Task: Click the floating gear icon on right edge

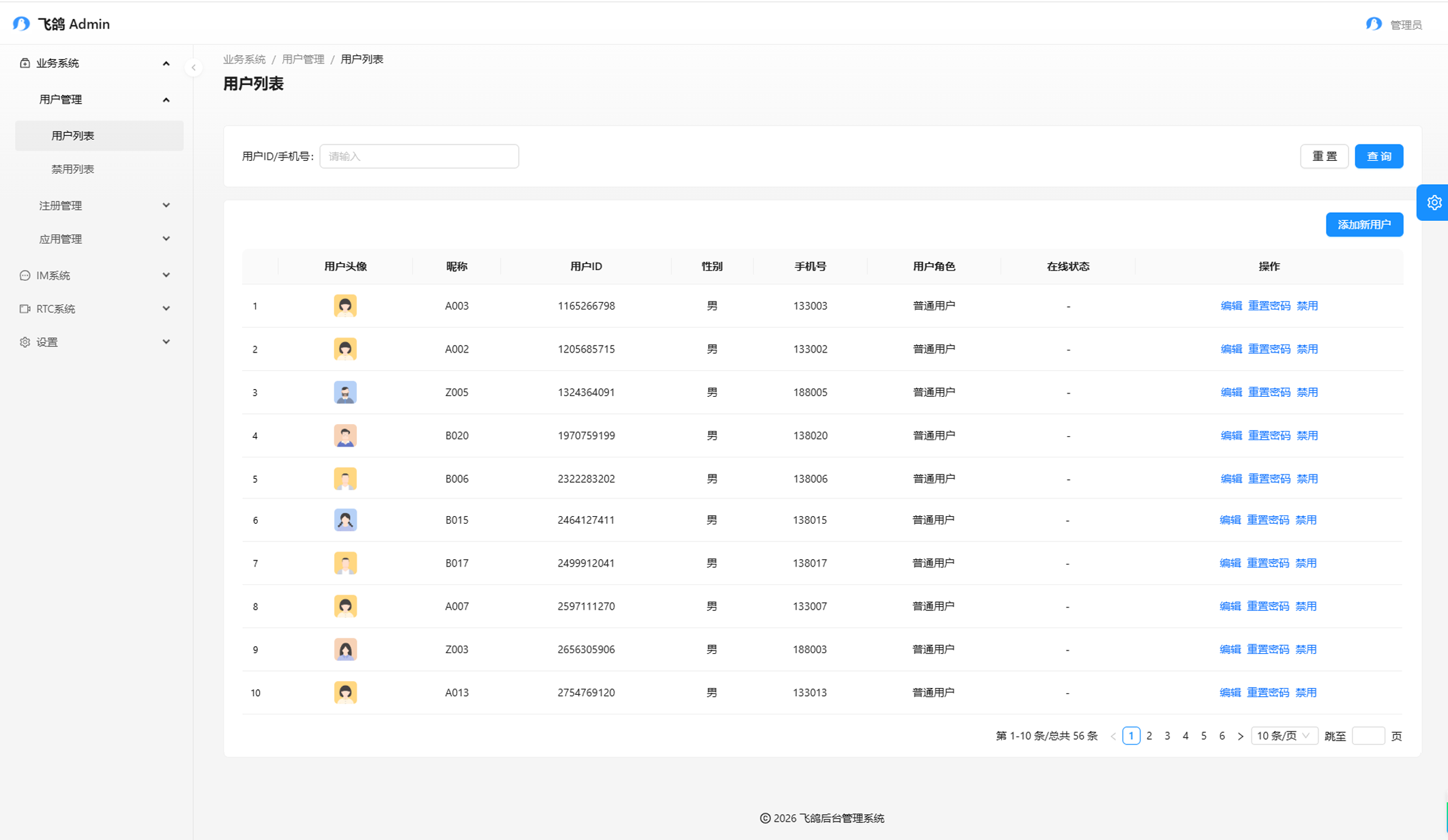Action: [x=1435, y=202]
